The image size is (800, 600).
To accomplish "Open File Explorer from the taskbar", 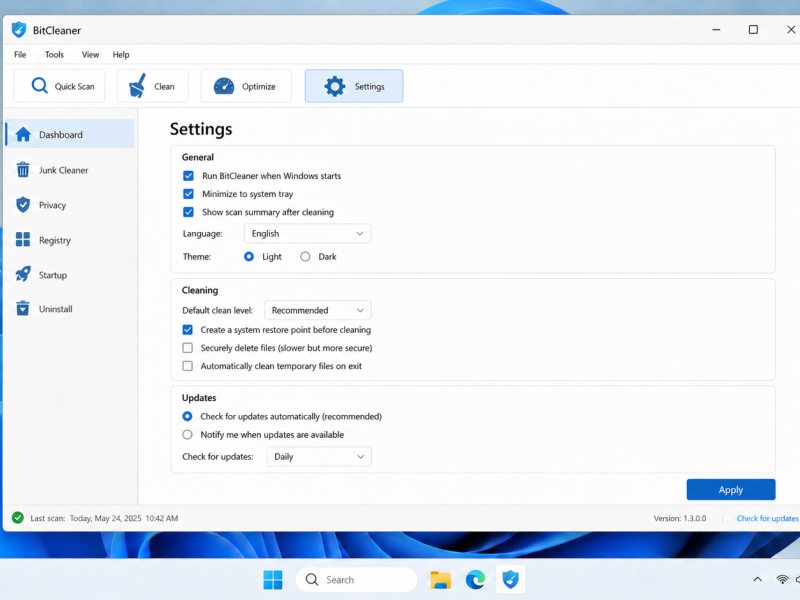I will tap(440, 580).
